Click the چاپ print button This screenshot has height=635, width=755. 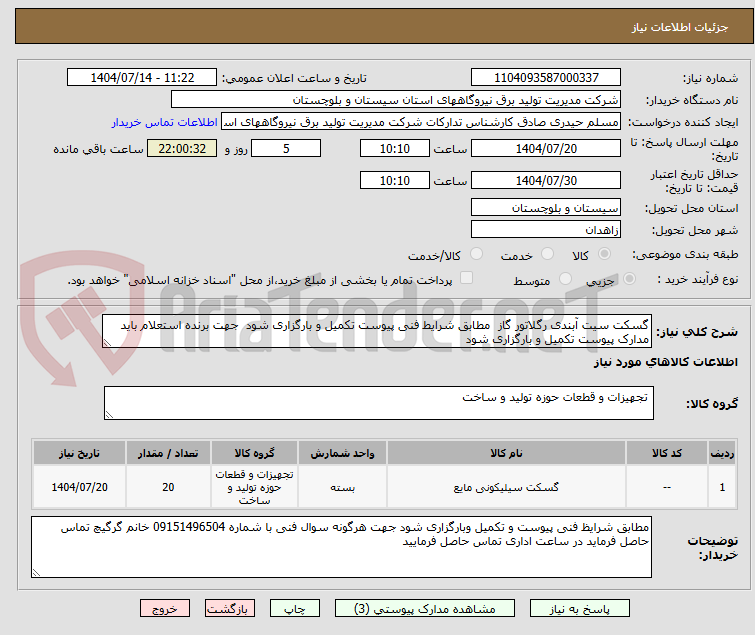[295, 609]
